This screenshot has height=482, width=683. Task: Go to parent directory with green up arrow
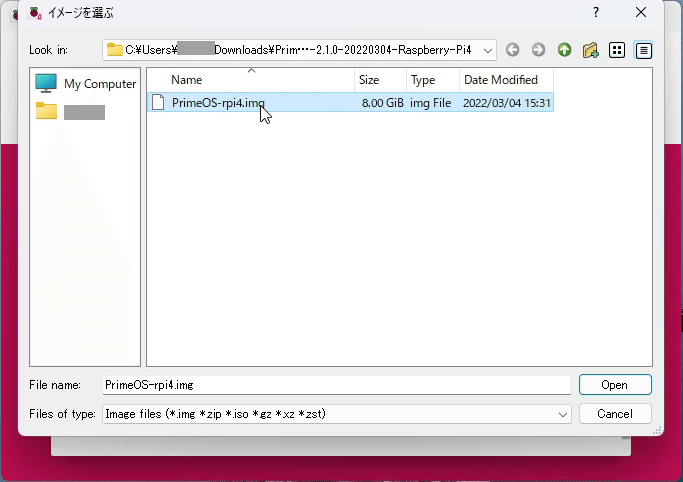coord(565,50)
